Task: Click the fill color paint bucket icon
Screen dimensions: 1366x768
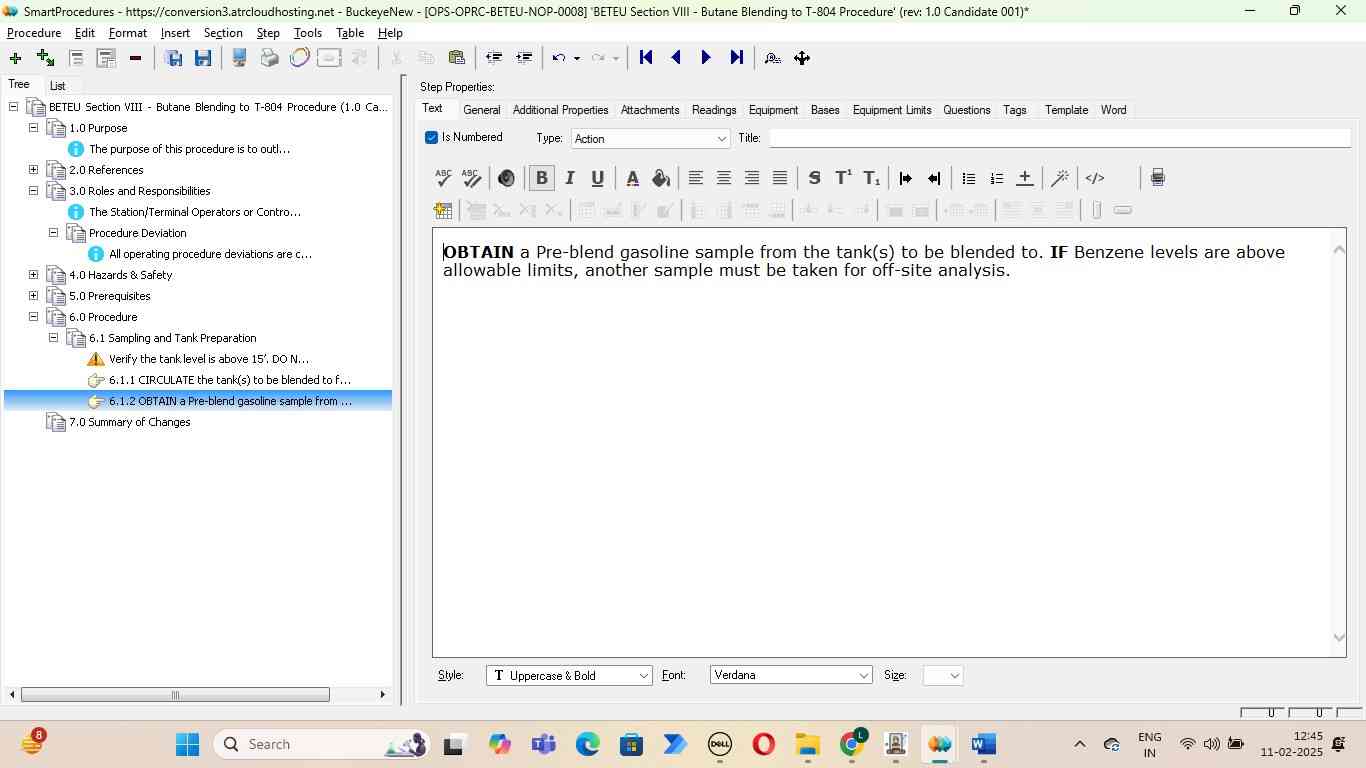Action: click(660, 178)
